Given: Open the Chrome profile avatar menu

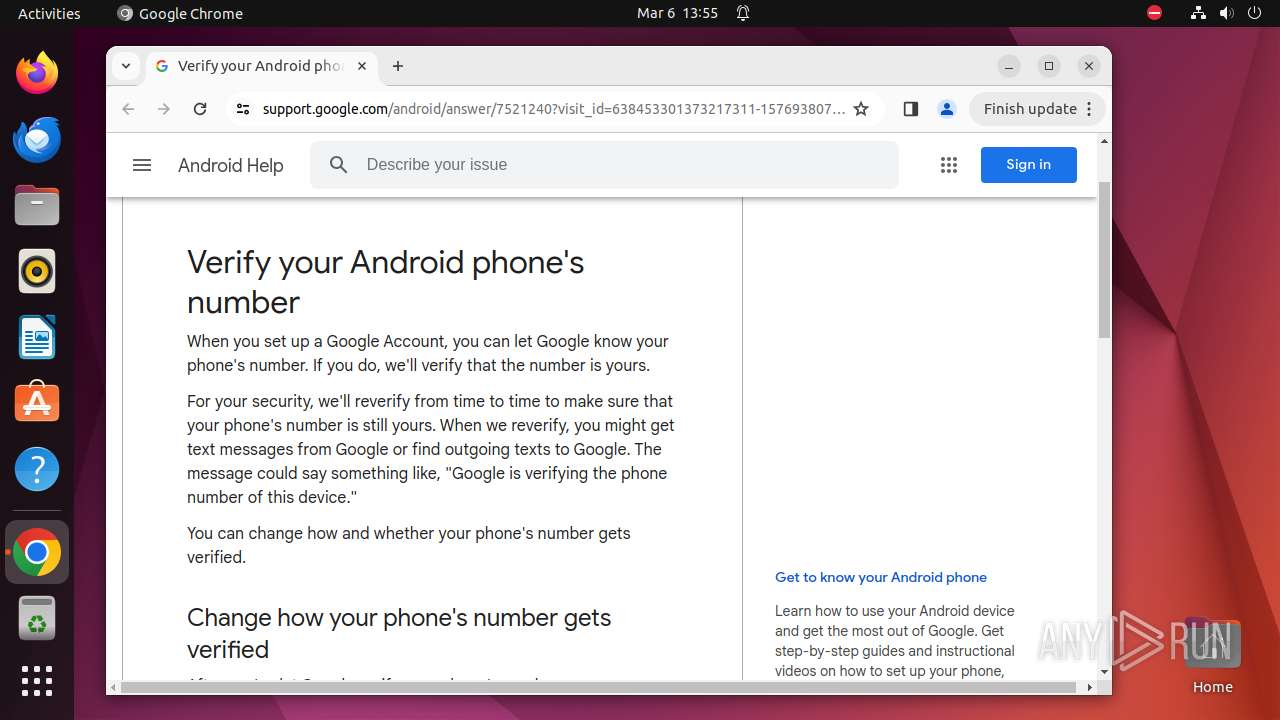Looking at the screenshot, I should pos(947,109).
